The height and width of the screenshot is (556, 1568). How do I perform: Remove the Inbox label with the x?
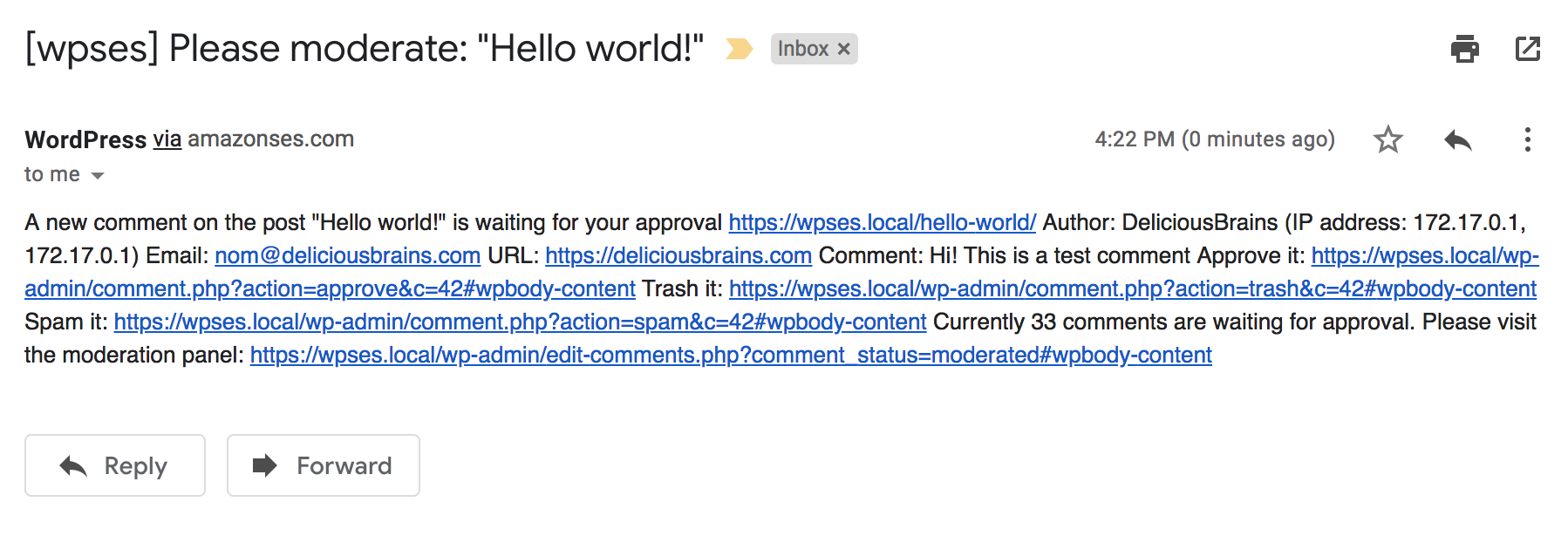pos(843,49)
